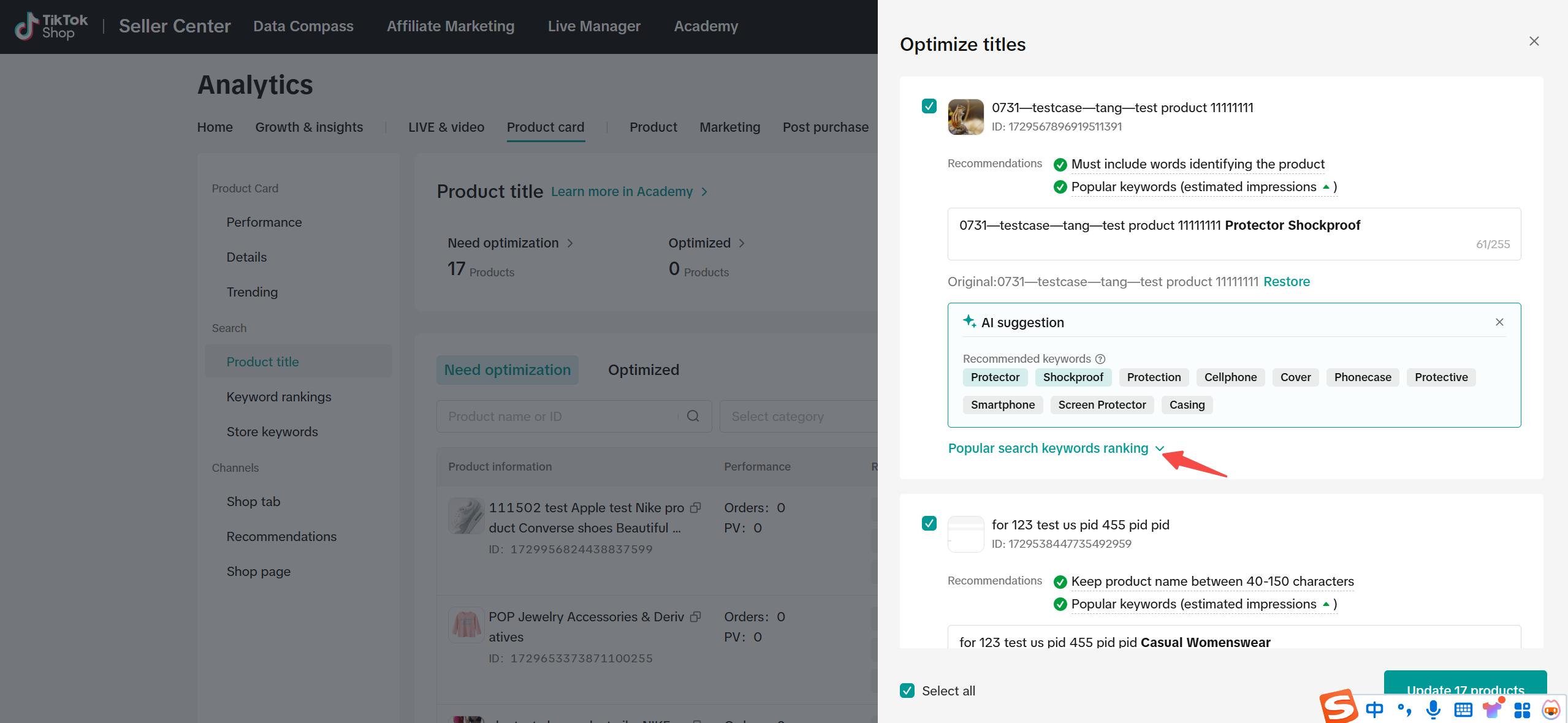Expand Need optimization products arrow
Image resolution: width=1568 pixels, height=723 pixels.
coord(570,243)
